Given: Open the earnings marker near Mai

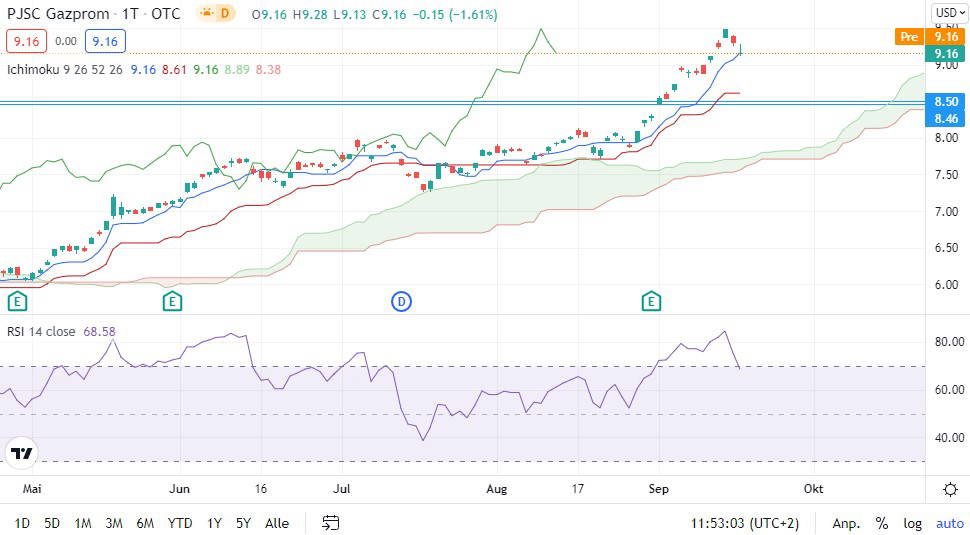Looking at the screenshot, I should click(x=17, y=301).
